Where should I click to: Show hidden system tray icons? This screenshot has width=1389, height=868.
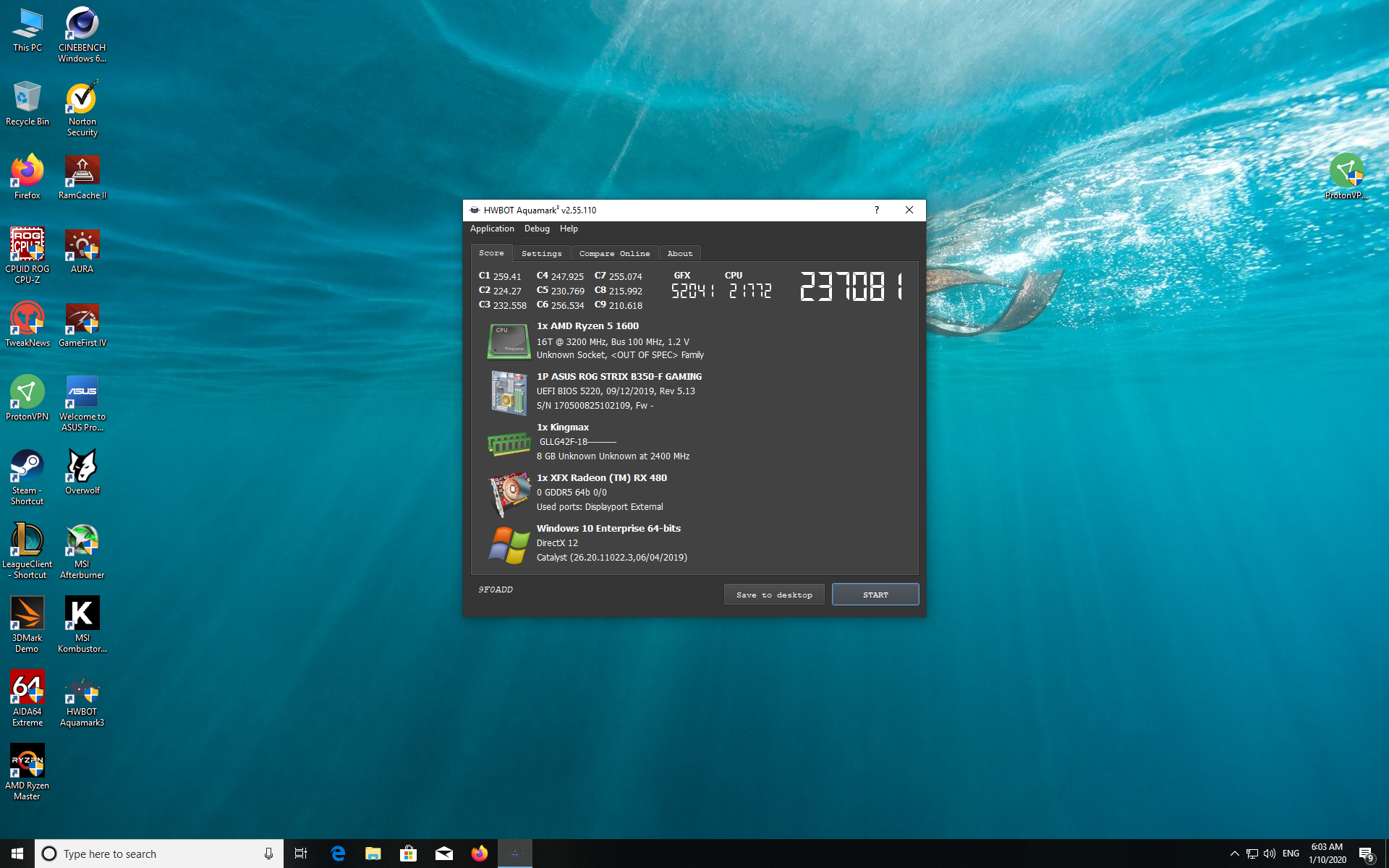pos(1234,854)
